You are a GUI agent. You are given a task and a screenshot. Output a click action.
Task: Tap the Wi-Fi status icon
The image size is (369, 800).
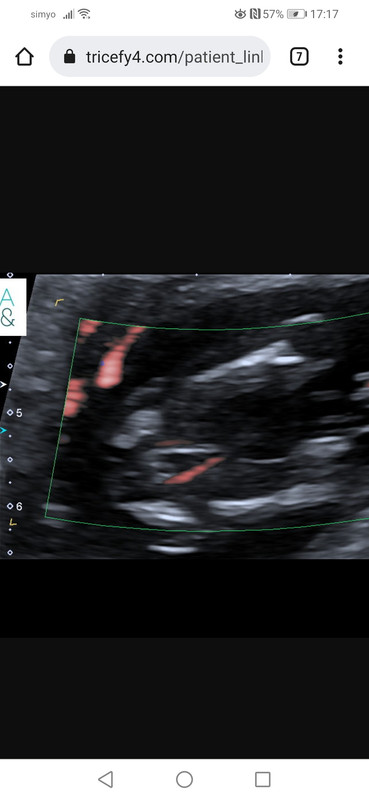pyautogui.click(x=84, y=14)
